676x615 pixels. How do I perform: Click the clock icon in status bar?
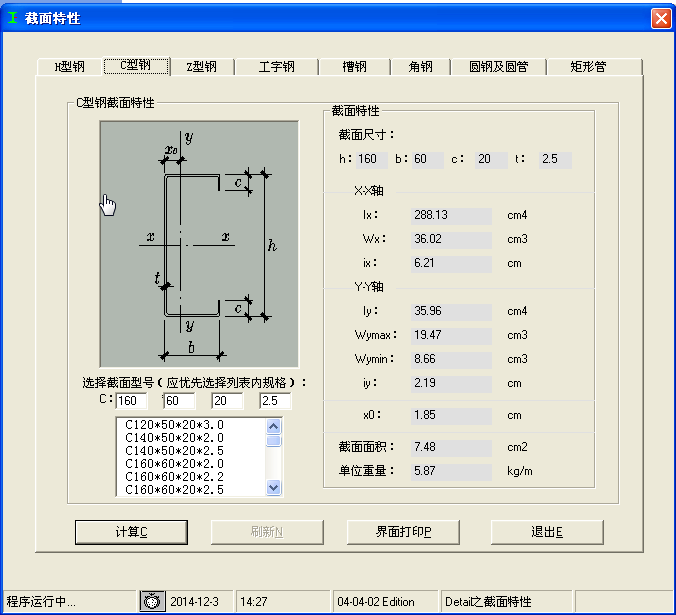pyautogui.click(x=152, y=601)
